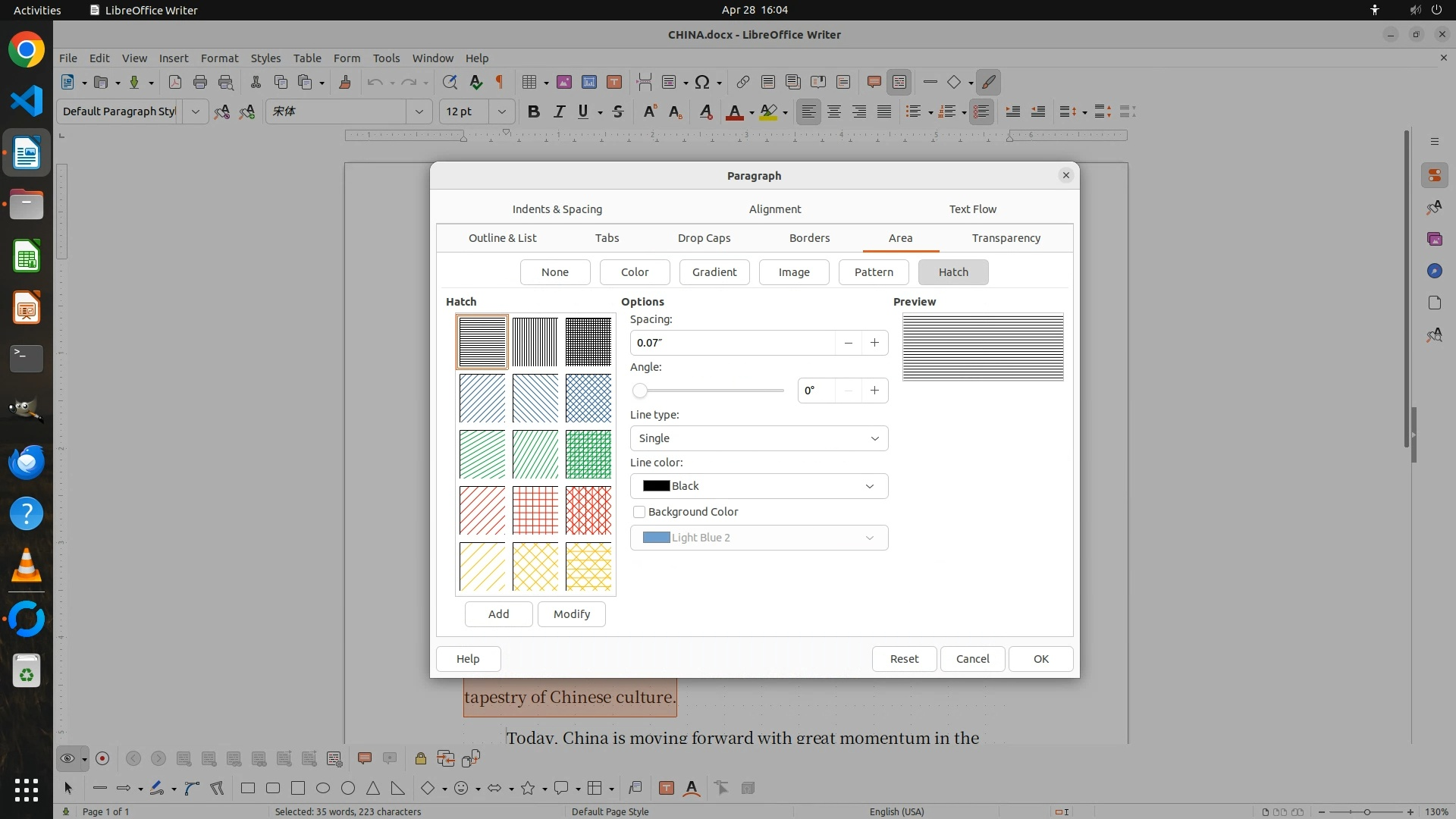1456x819 pixels.
Task: Expand the Line type dropdown
Action: coord(758,438)
